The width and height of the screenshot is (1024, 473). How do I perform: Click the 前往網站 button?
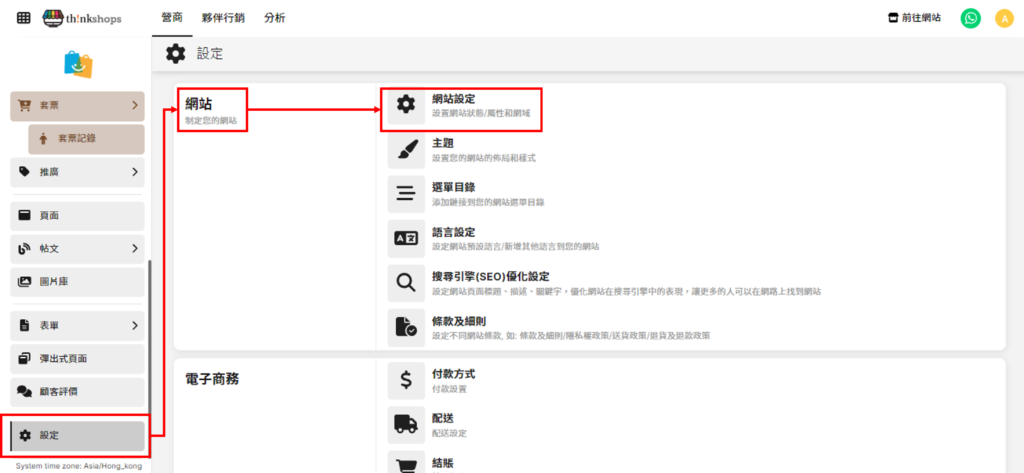914,18
